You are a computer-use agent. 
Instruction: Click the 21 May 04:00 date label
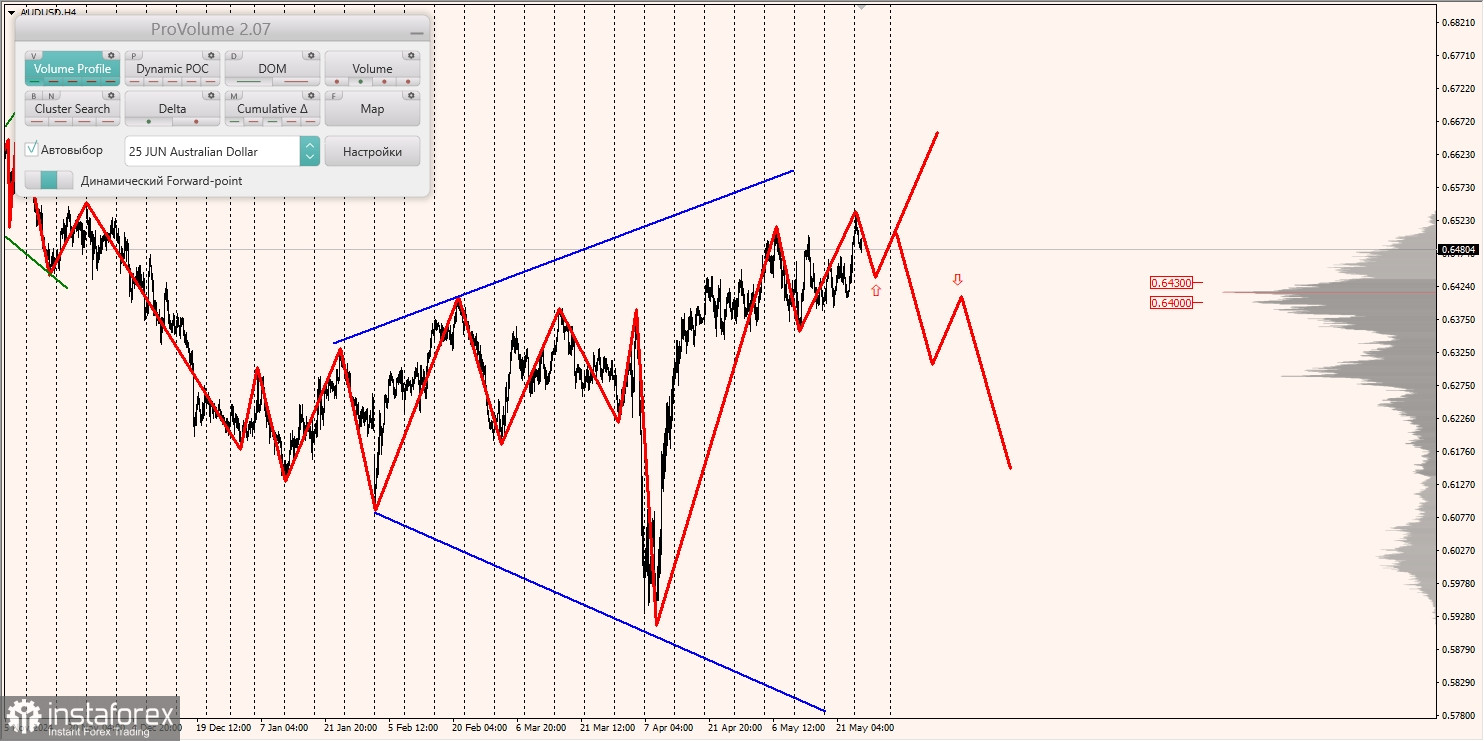[865, 727]
